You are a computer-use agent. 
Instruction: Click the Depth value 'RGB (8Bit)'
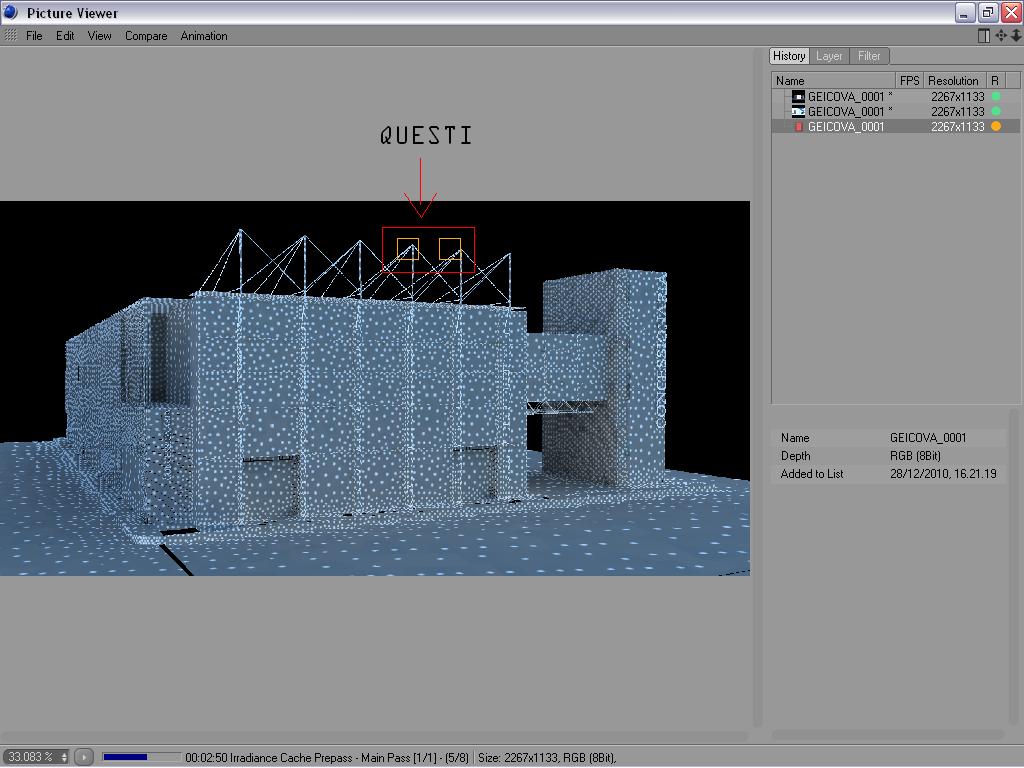coord(915,456)
